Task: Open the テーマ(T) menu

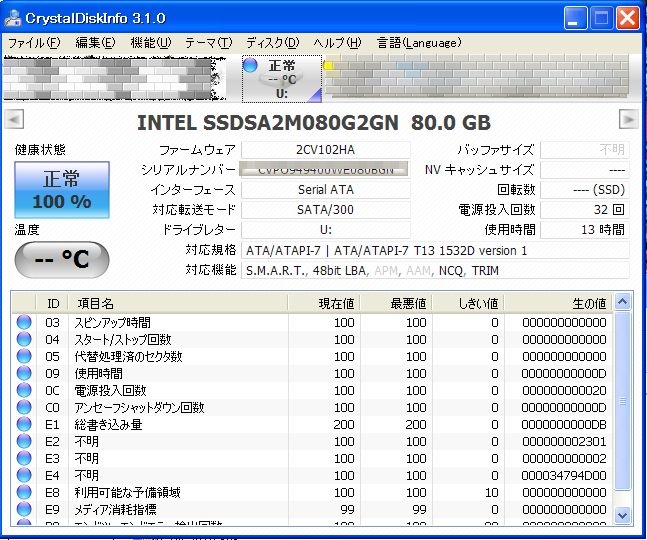Action: click(208, 43)
